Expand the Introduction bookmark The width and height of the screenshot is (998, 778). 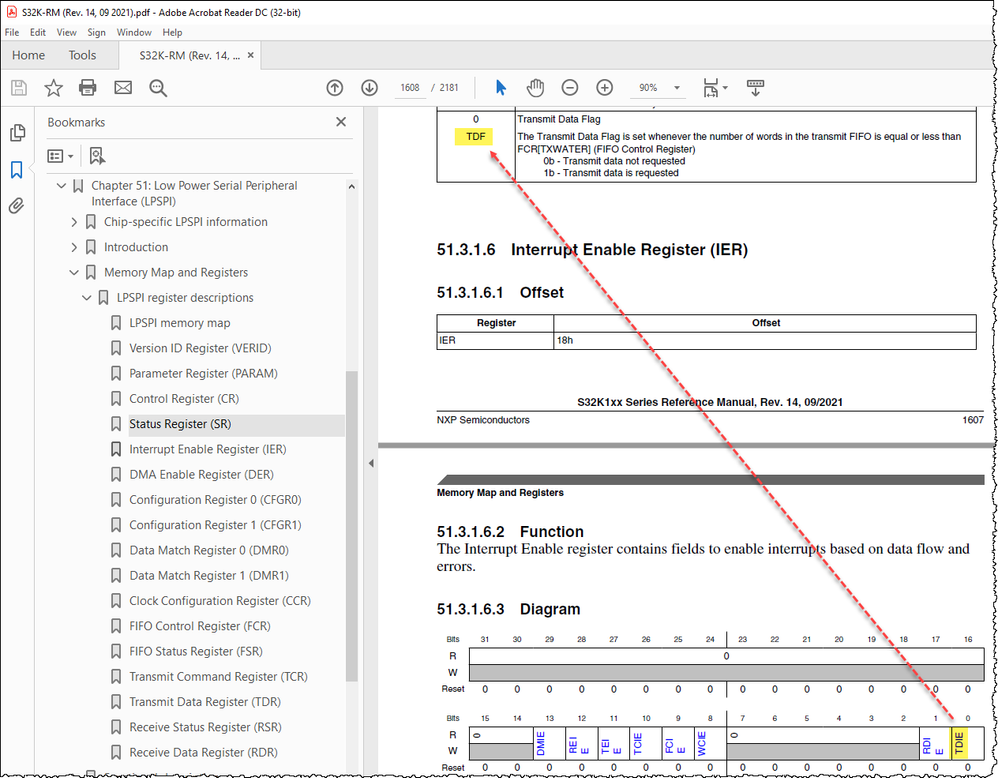point(74,247)
